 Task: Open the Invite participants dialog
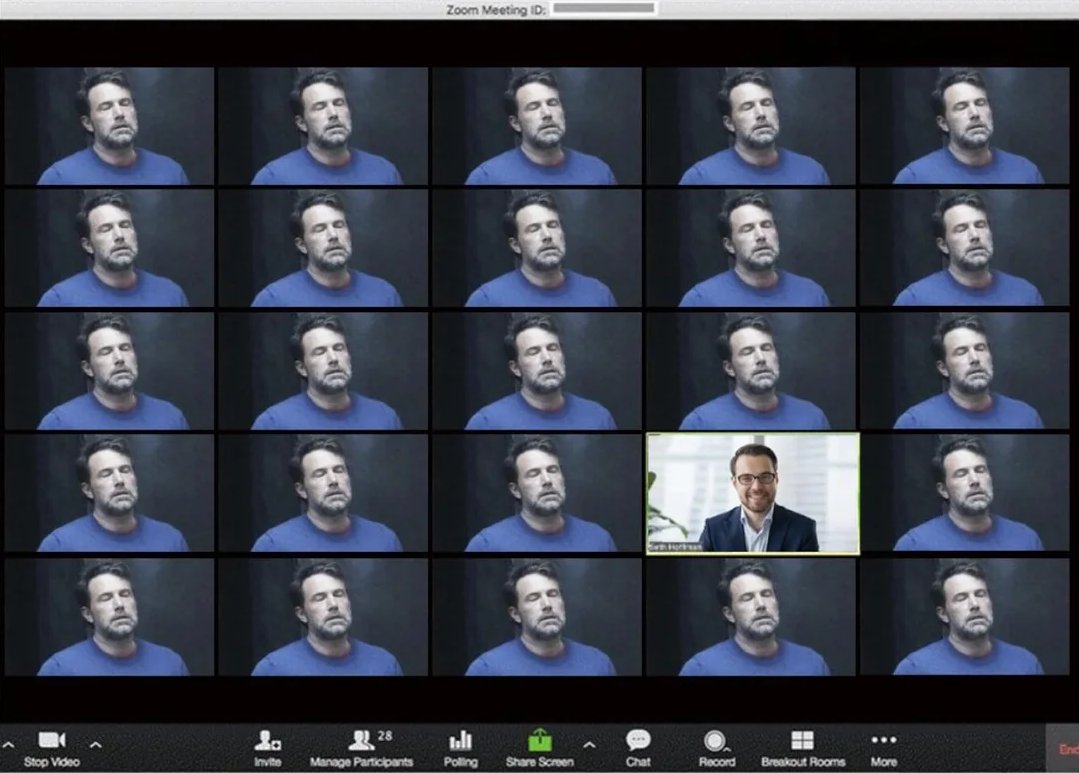click(x=267, y=748)
